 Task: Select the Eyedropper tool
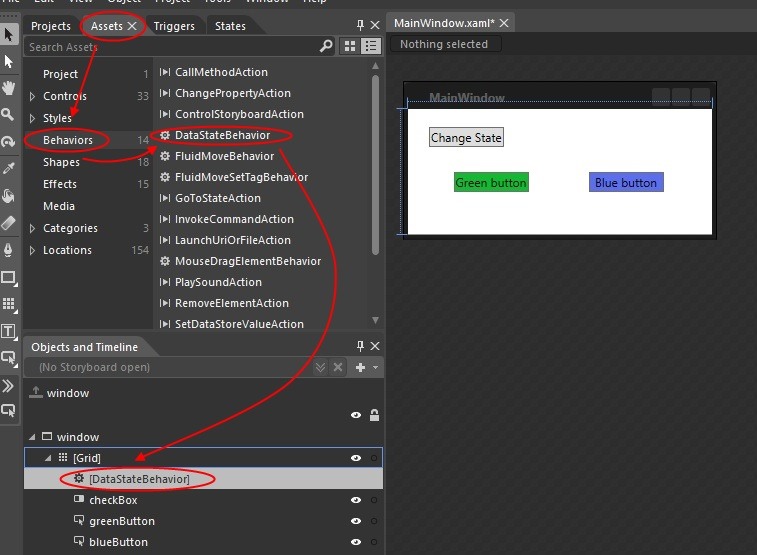(x=9, y=168)
